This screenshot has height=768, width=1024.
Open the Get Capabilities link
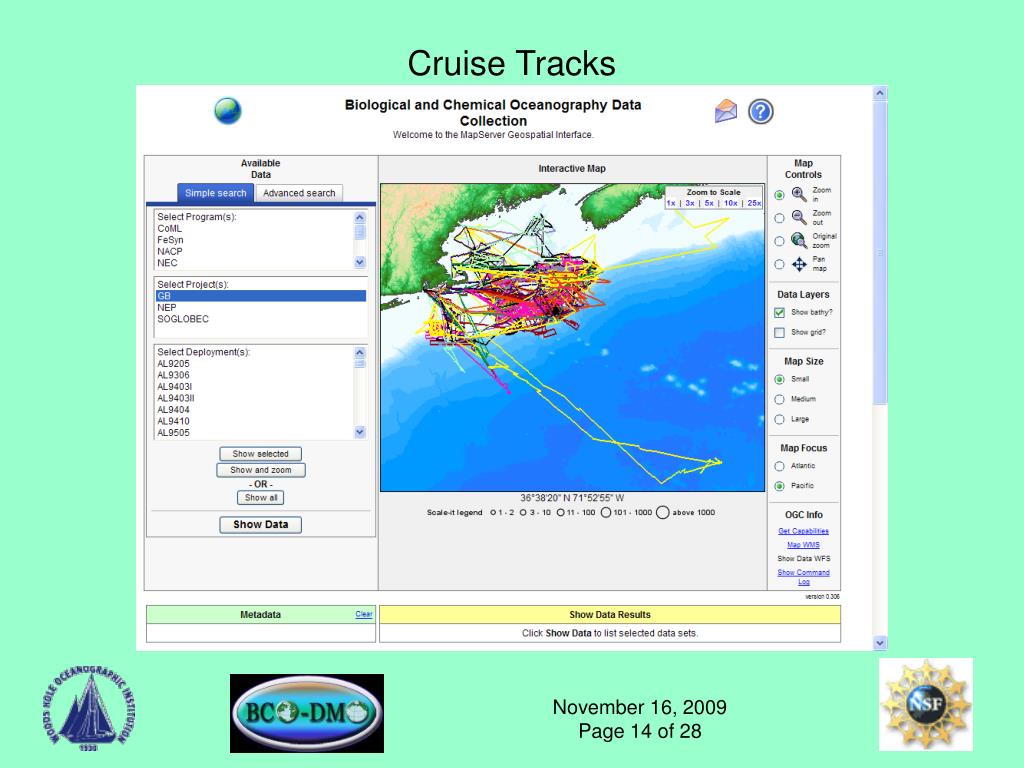[803, 531]
